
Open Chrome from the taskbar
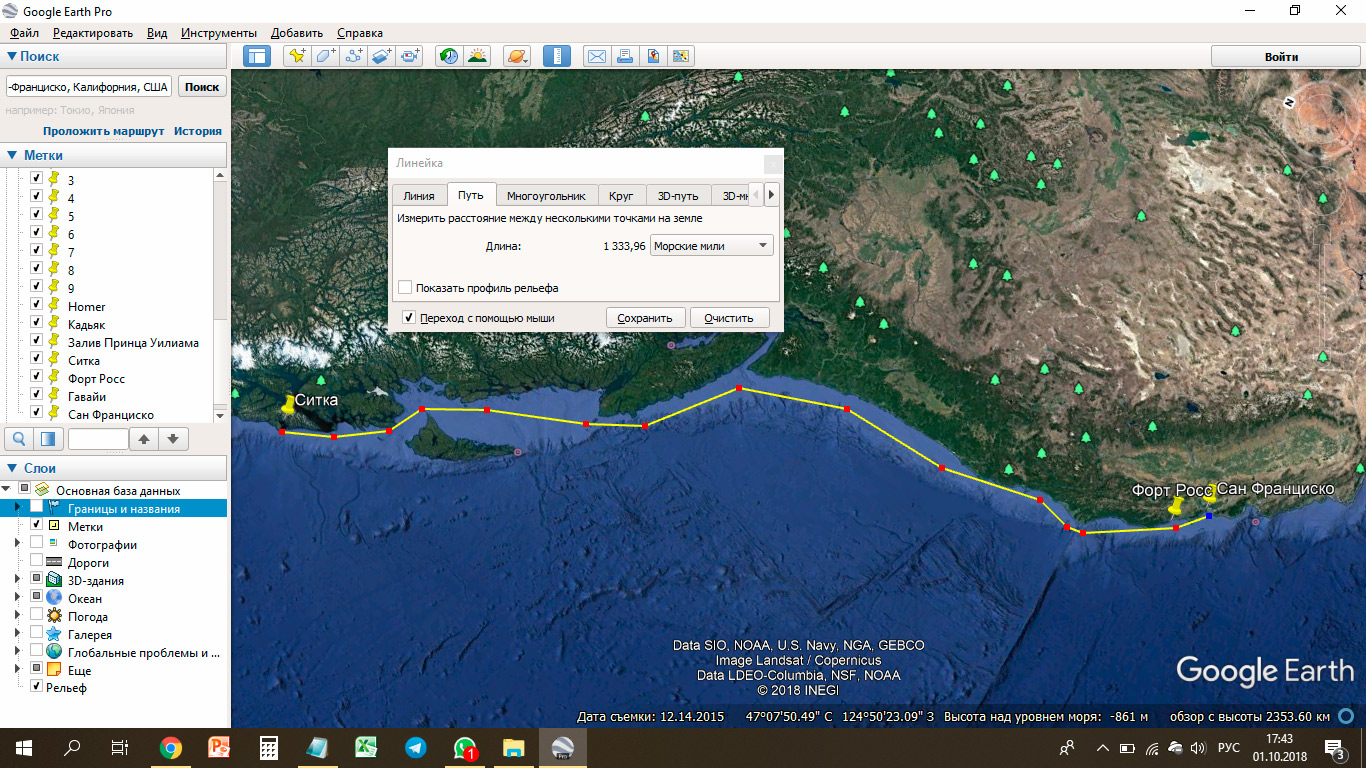tap(171, 747)
